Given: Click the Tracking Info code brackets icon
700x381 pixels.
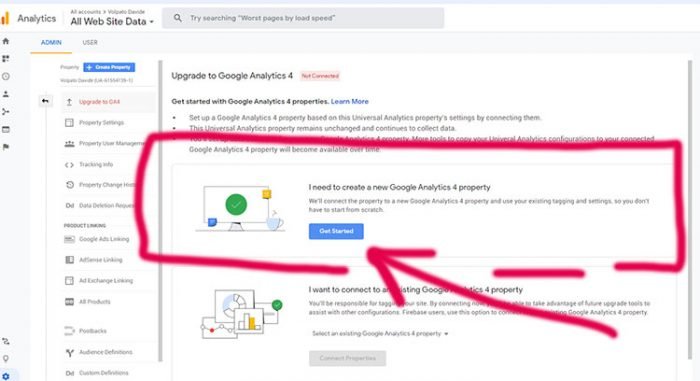Looking at the screenshot, I should pos(69,165).
